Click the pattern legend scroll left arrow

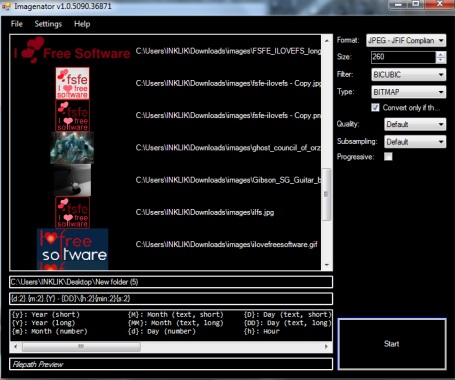[x=15, y=347]
